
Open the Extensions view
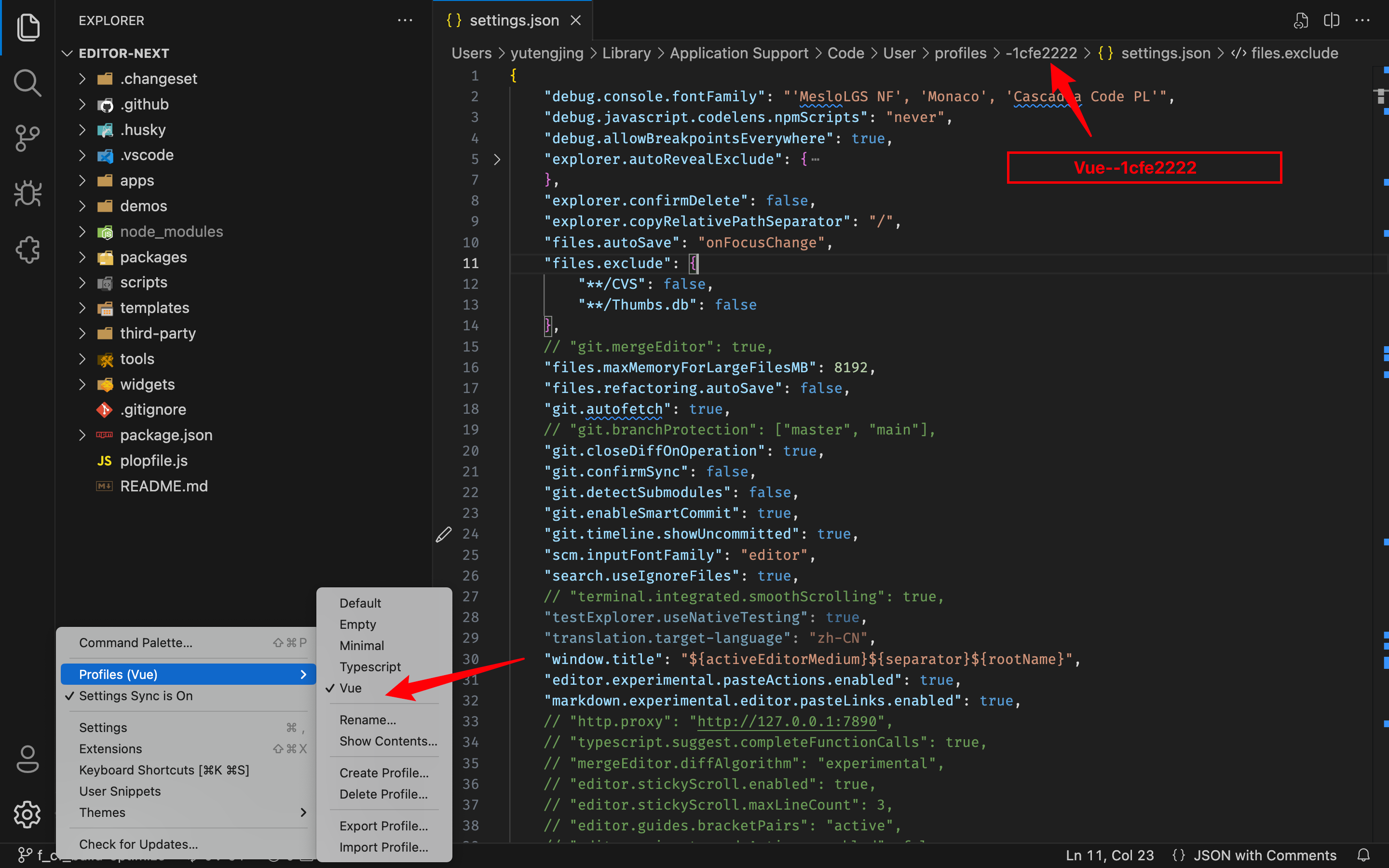tap(27, 250)
